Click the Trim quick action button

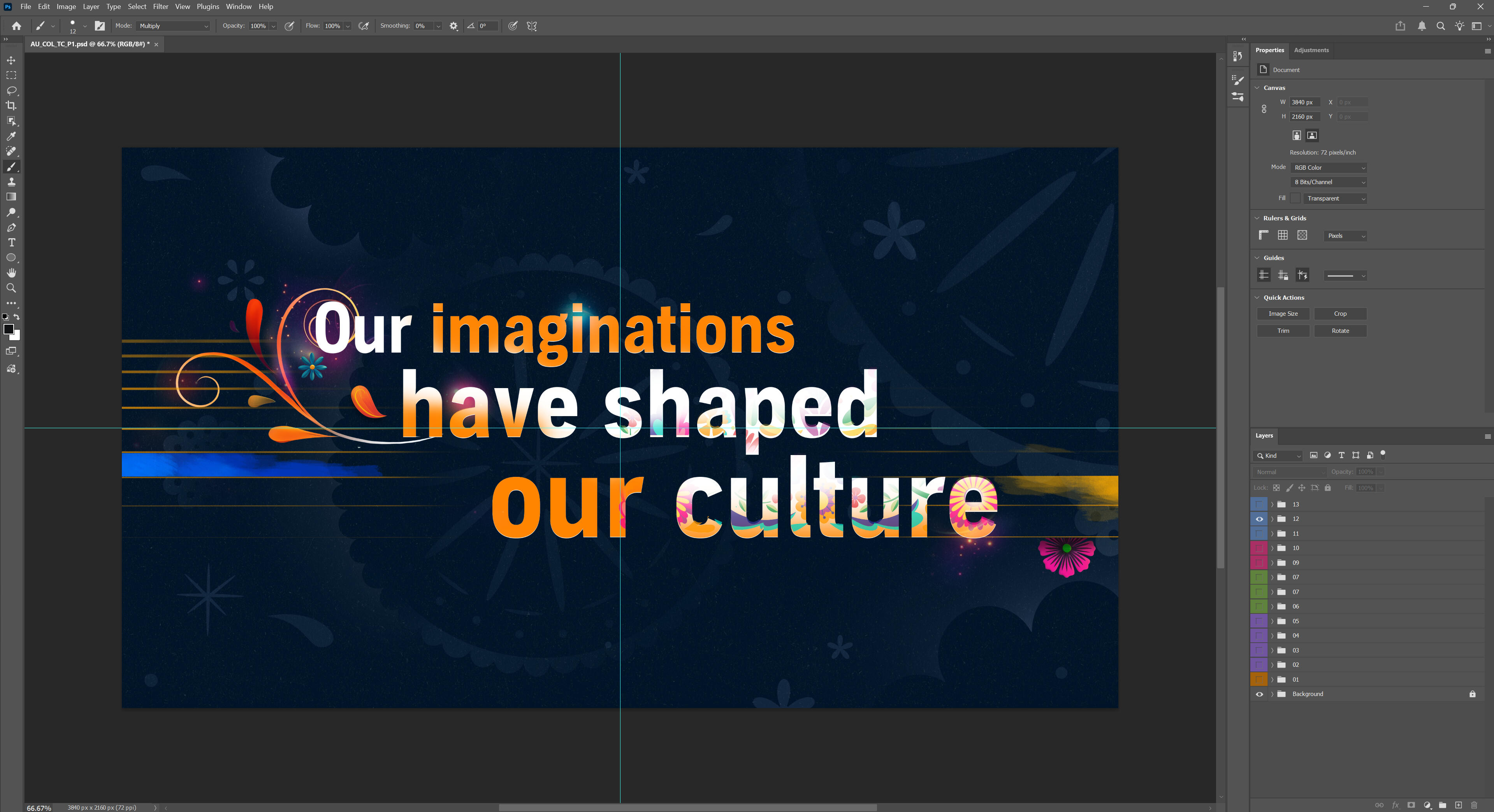(1283, 330)
